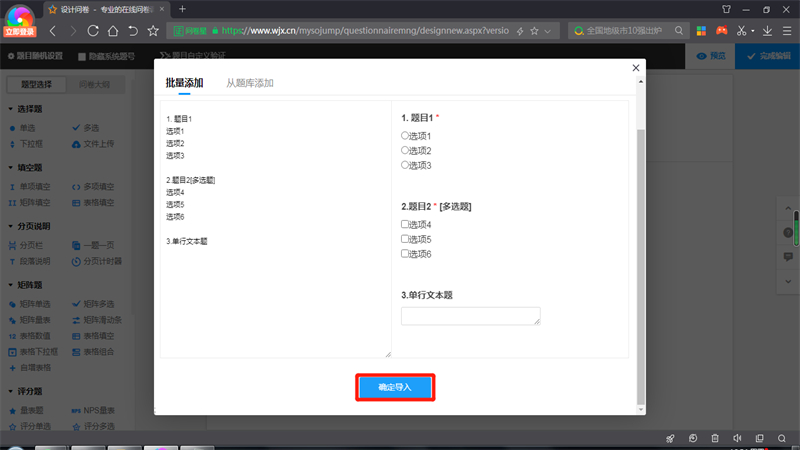Click the undo close-tab arrow icon
800x450 pixels.
[x=133, y=31]
